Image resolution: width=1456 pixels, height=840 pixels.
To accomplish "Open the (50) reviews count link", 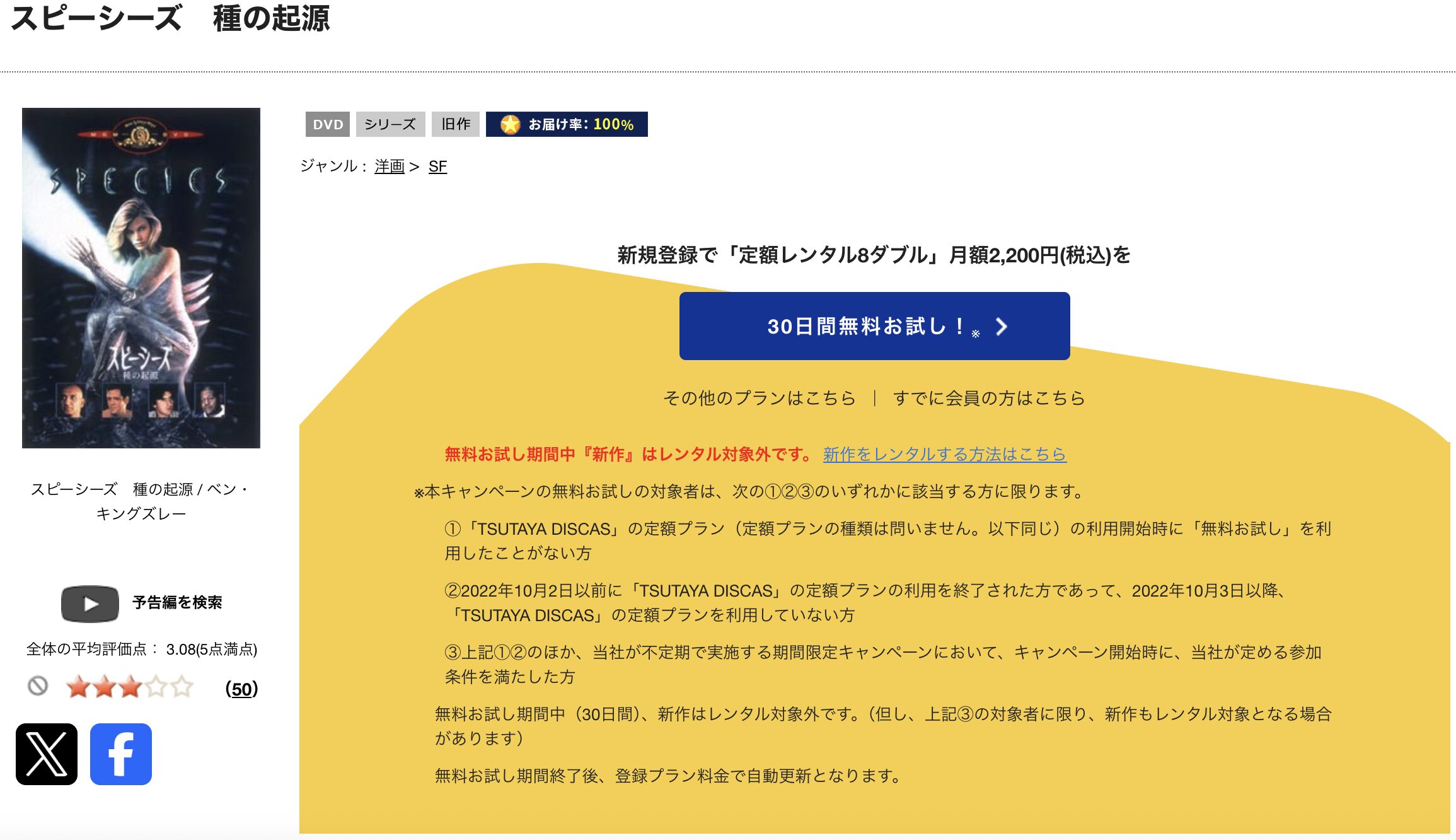I will point(242,689).
